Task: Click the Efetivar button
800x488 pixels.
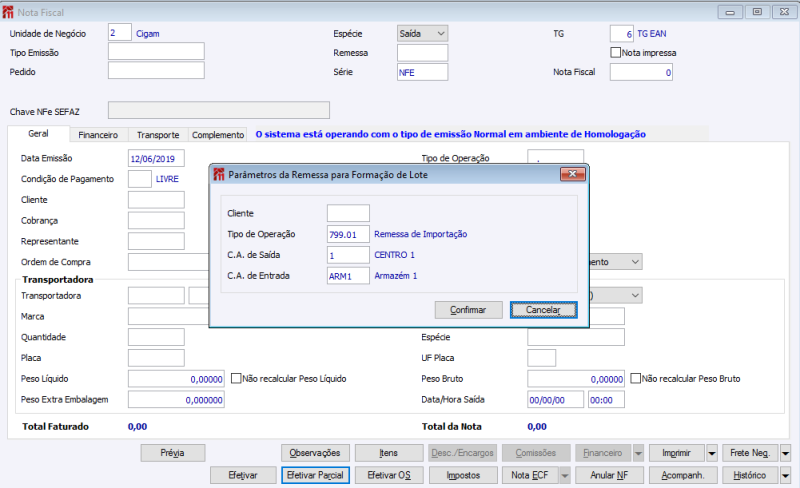Action: tap(243, 475)
